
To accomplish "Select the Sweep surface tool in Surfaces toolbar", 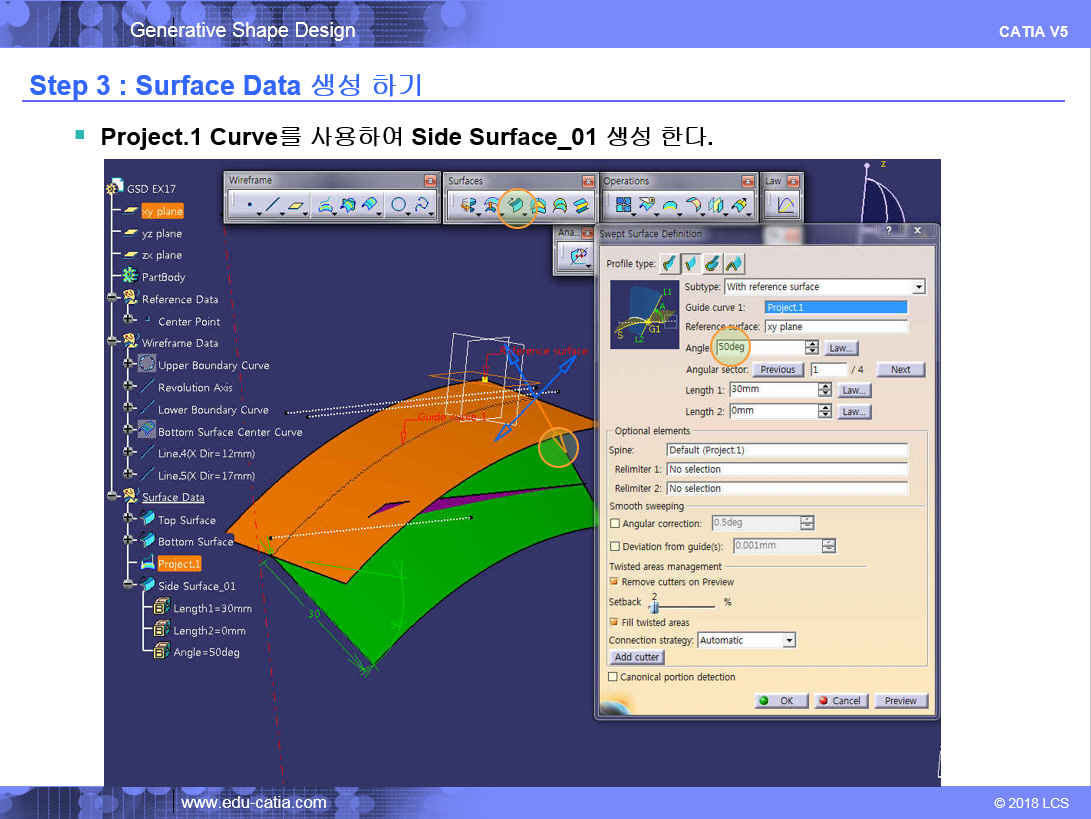I will pyautogui.click(x=516, y=206).
